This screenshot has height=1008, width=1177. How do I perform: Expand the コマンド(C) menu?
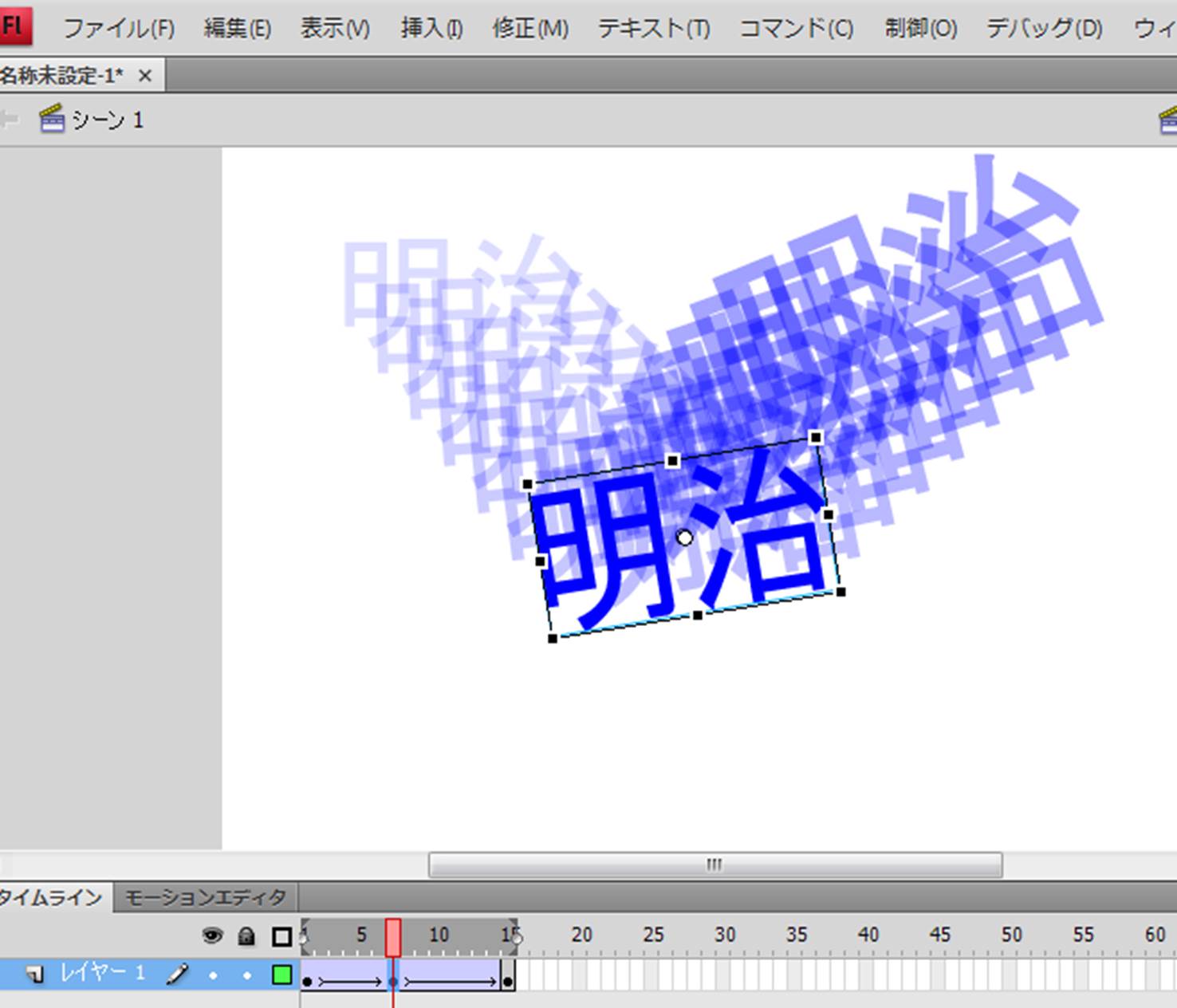click(796, 29)
